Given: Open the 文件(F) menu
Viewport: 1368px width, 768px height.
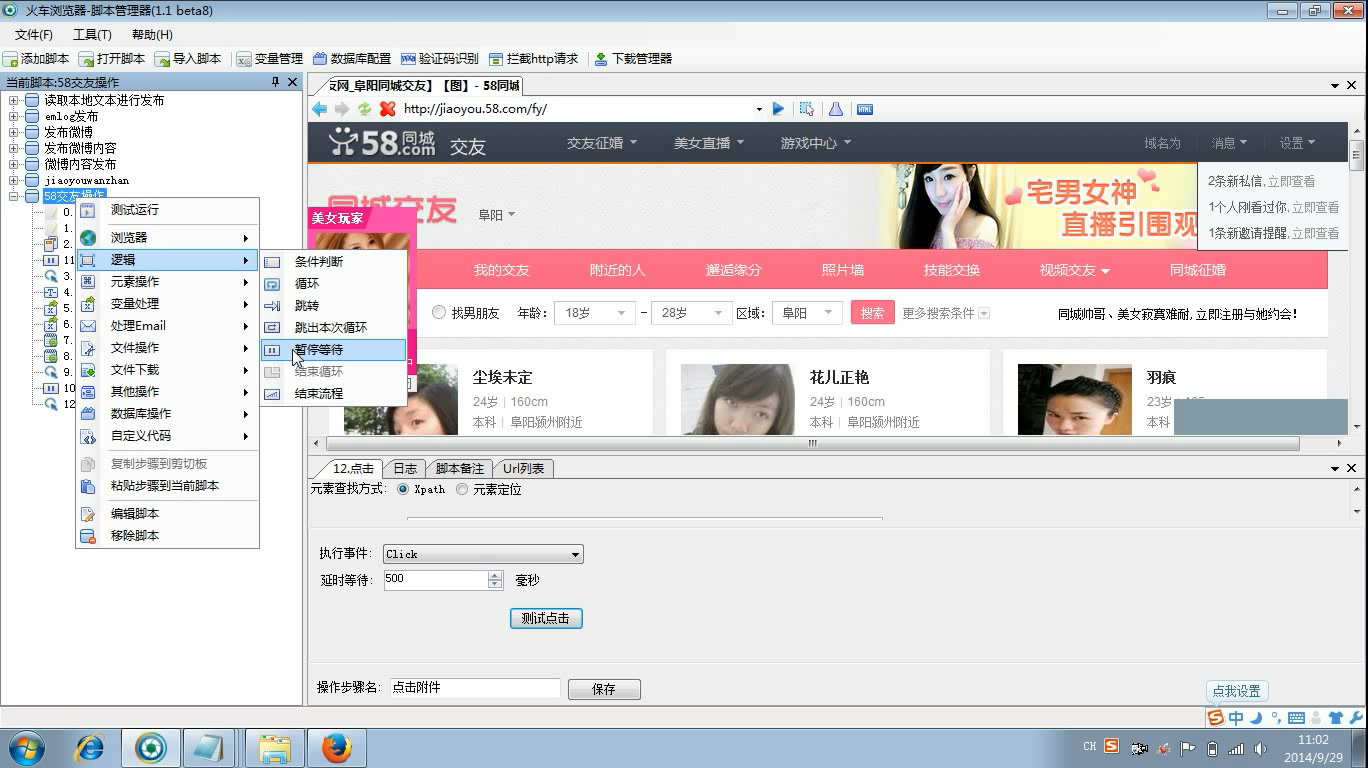Looking at the screenshot, I should pyautogui.click(x=34, y=35).
